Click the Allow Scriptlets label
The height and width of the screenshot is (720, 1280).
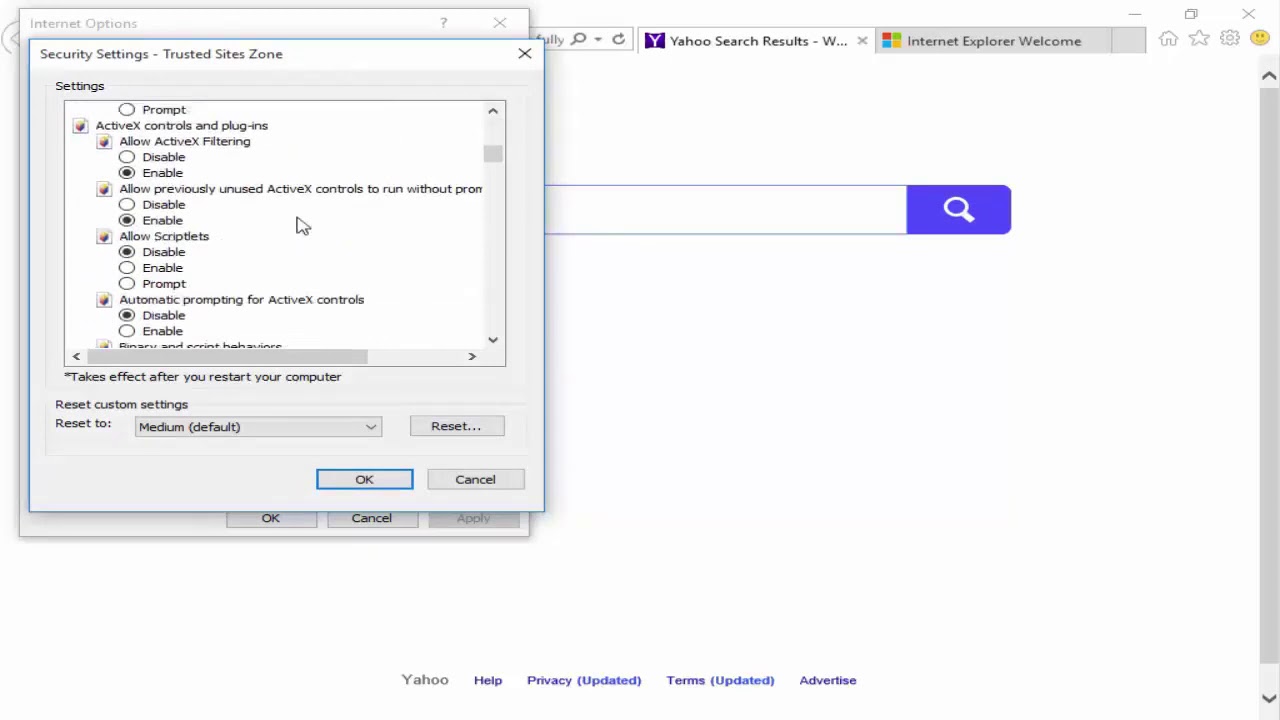pyautogui.click(x=164, y=237)
